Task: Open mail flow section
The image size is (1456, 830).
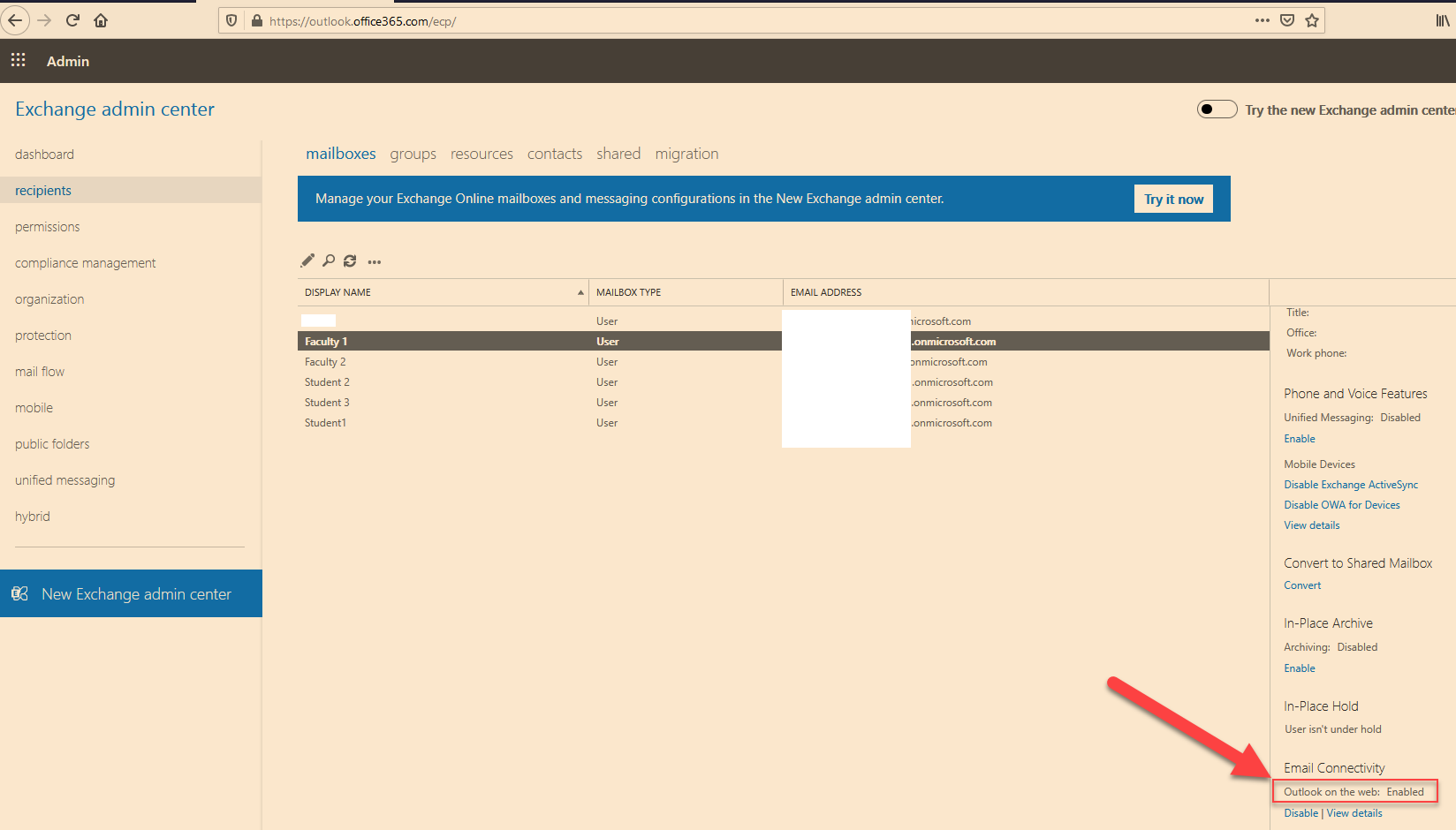Action: point(39,372)
